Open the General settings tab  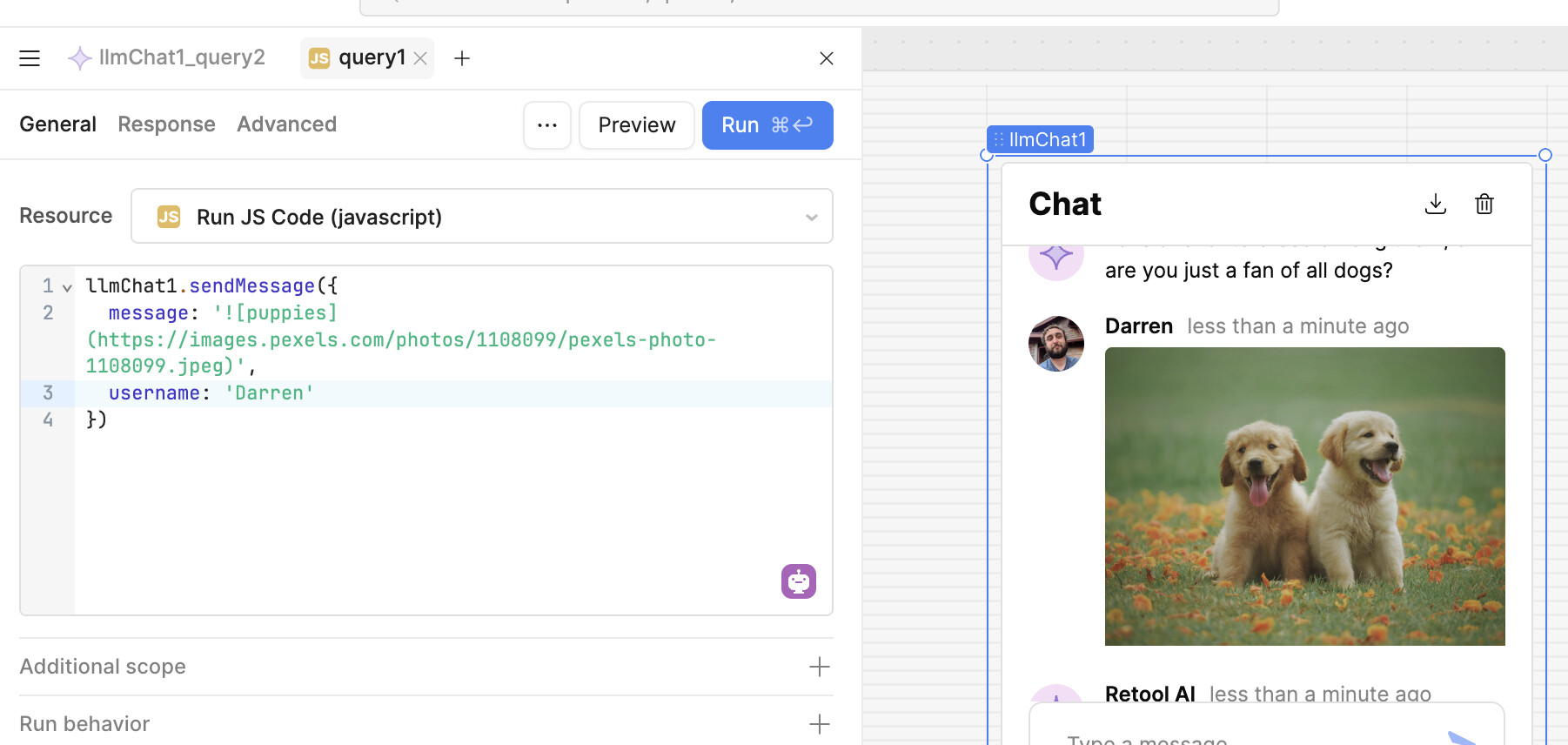point(58,124)
